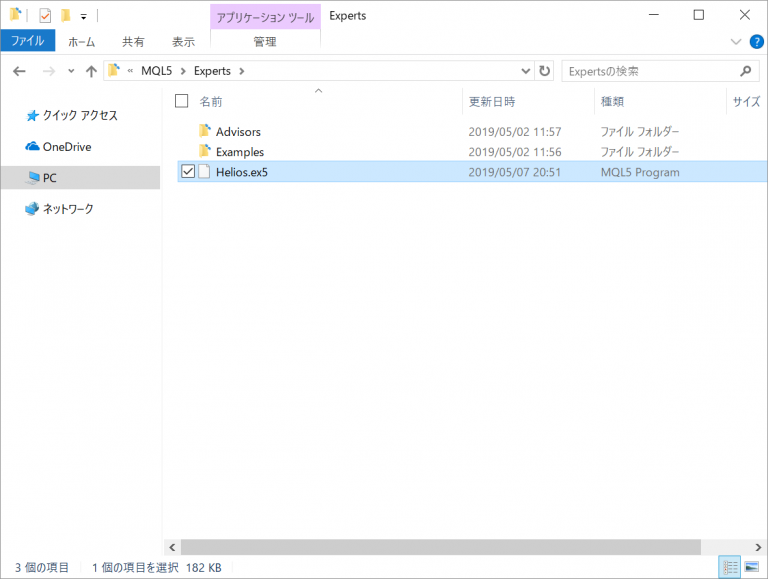Switch to large thumbnails view icon
Screen dimensions: 768x579
[x=751, y=567]
